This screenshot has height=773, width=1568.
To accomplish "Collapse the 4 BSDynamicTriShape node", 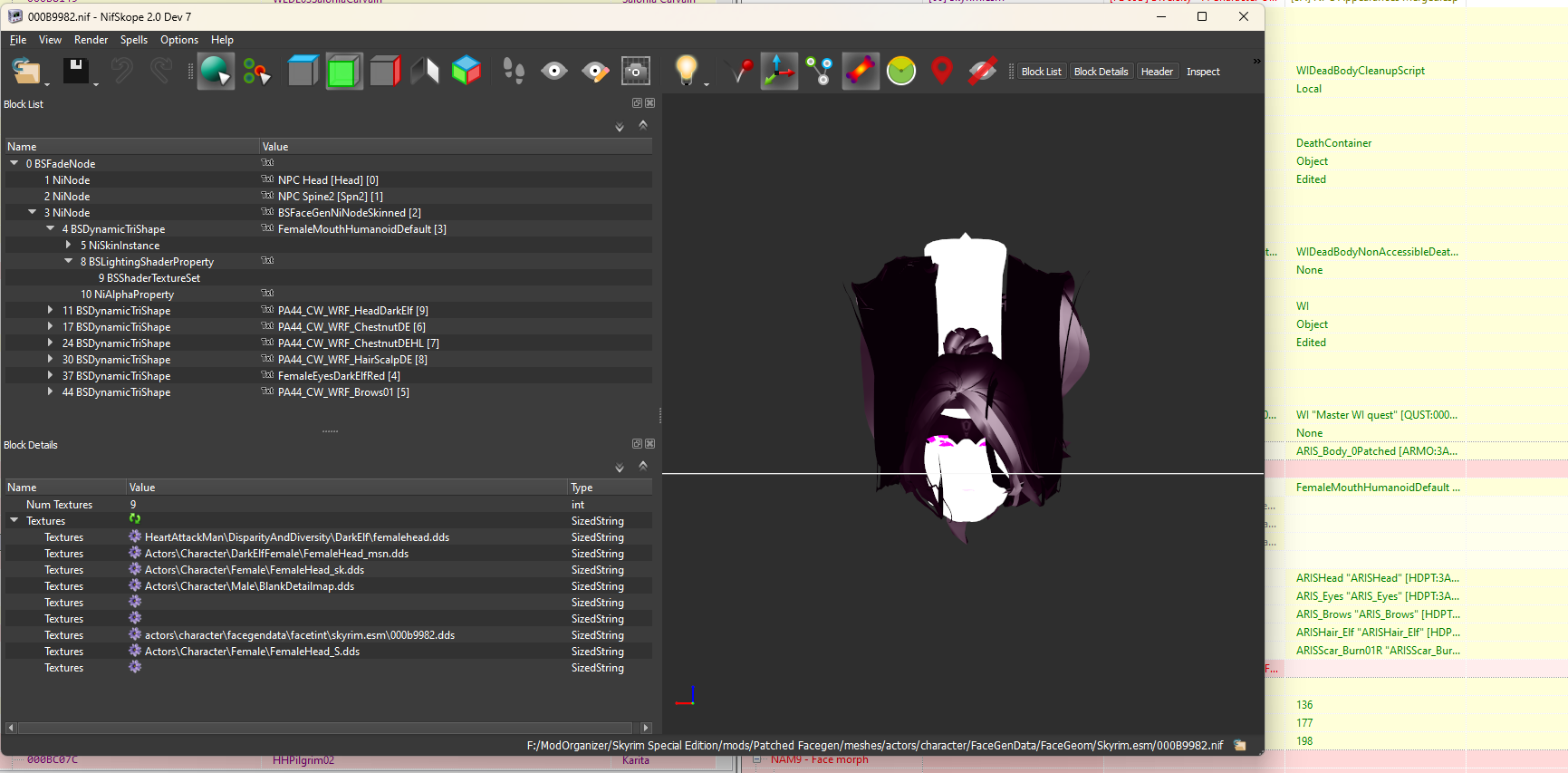I will point(51,228).
